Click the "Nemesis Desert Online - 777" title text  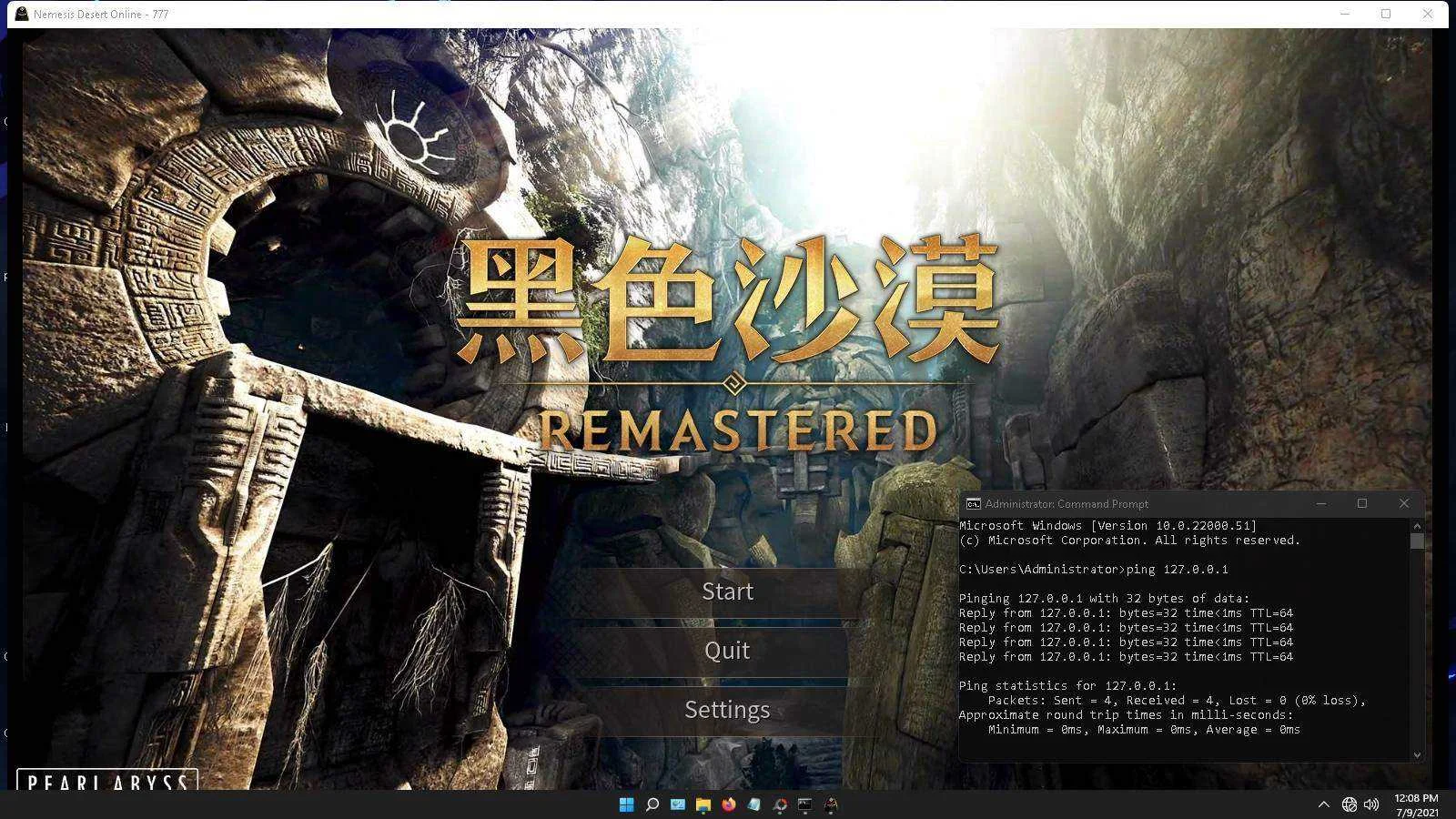point(101,15)
